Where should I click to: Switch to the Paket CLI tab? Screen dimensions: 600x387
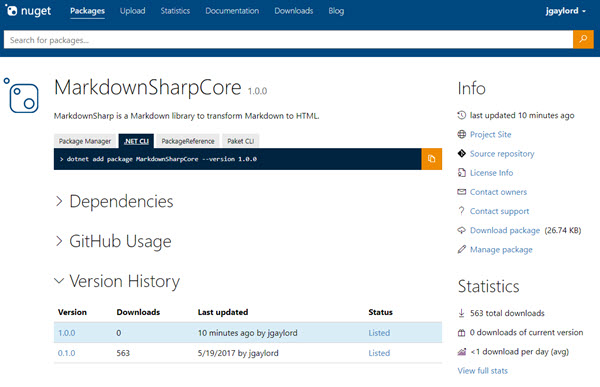coord(240,141)
